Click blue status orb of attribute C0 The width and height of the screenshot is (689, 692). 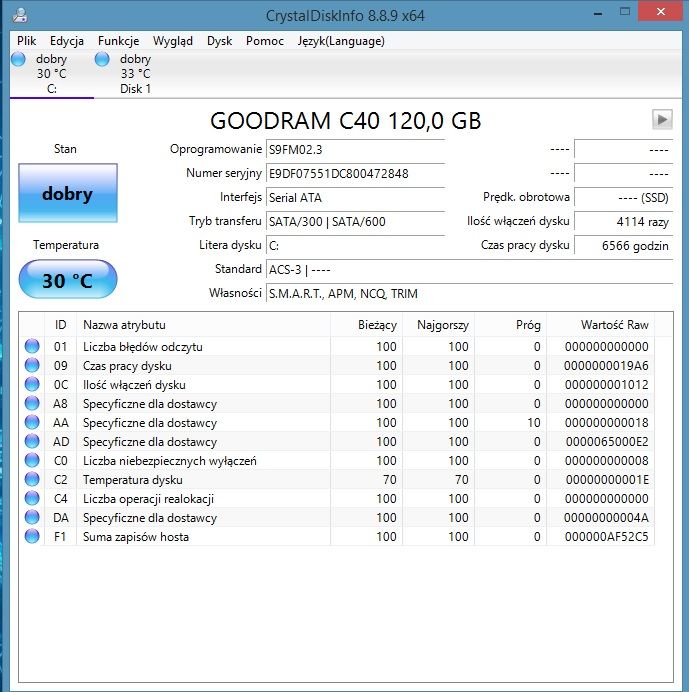[32, 460]
